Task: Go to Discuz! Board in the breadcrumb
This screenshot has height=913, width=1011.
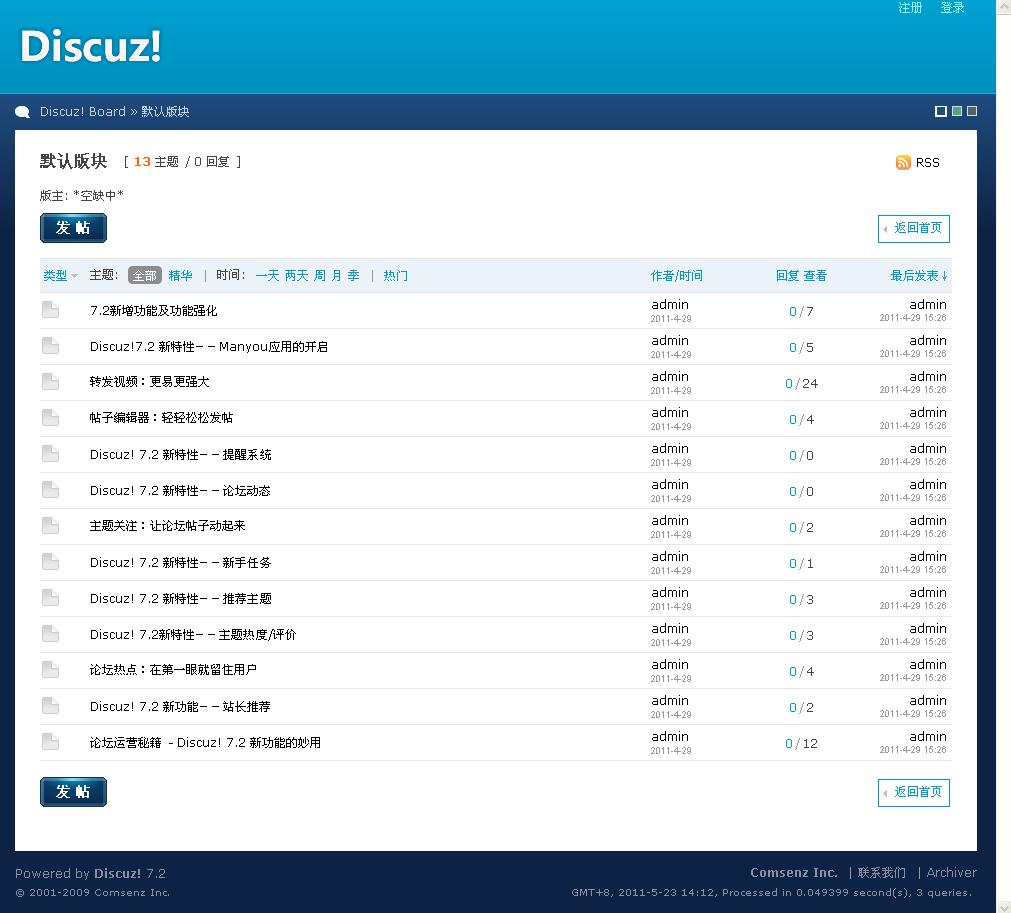Action: point(83,112)
